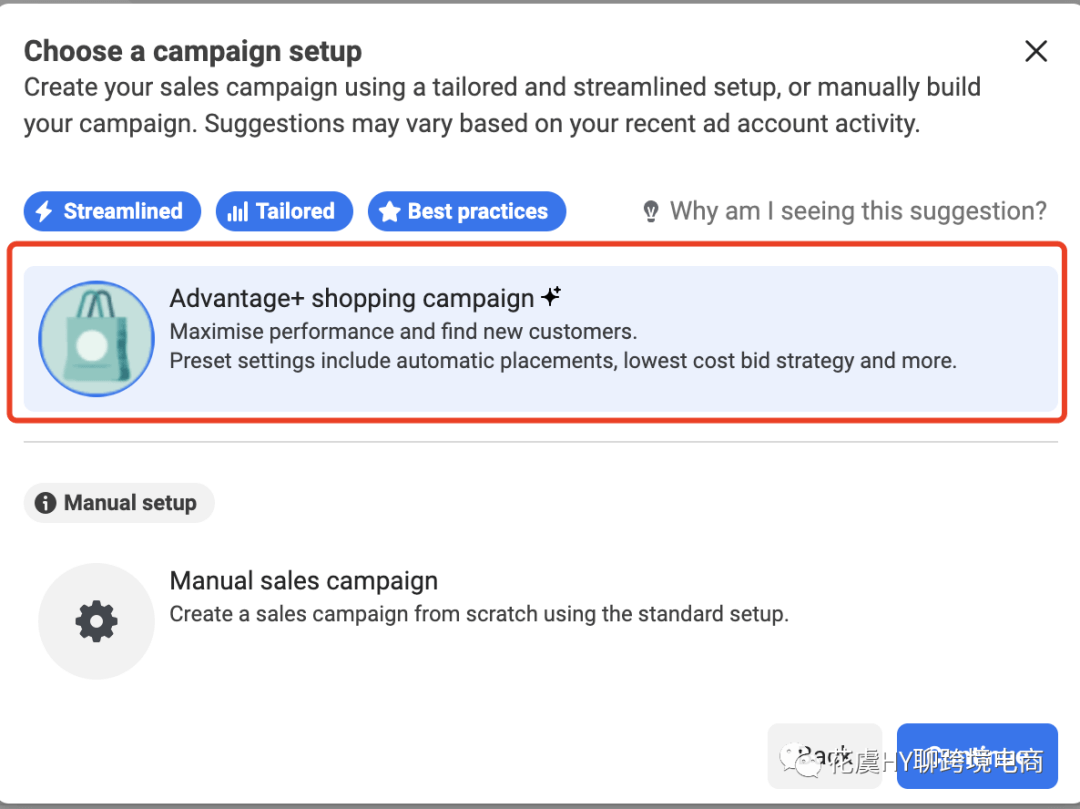Click the info icon on Manual setup
This screenshot has width=1080, height=809.
click(45, 503)
